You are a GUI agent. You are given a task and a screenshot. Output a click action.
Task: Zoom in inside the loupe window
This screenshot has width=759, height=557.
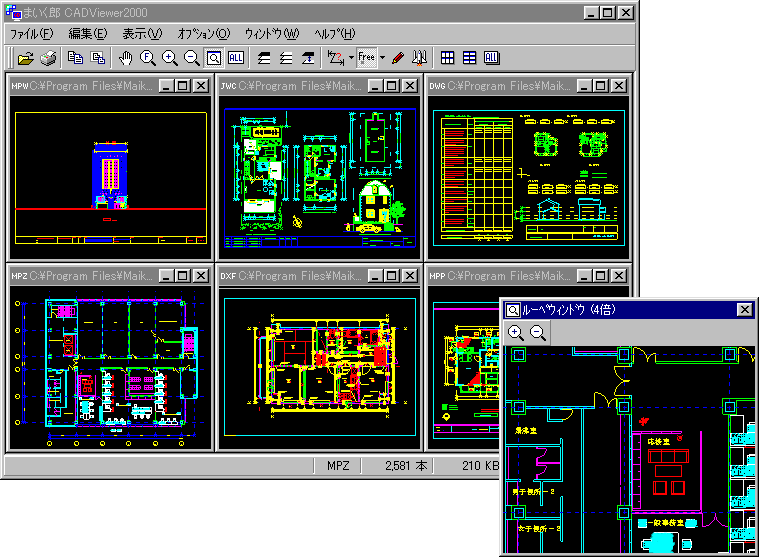pyautogui.click(x=516, y=333)
